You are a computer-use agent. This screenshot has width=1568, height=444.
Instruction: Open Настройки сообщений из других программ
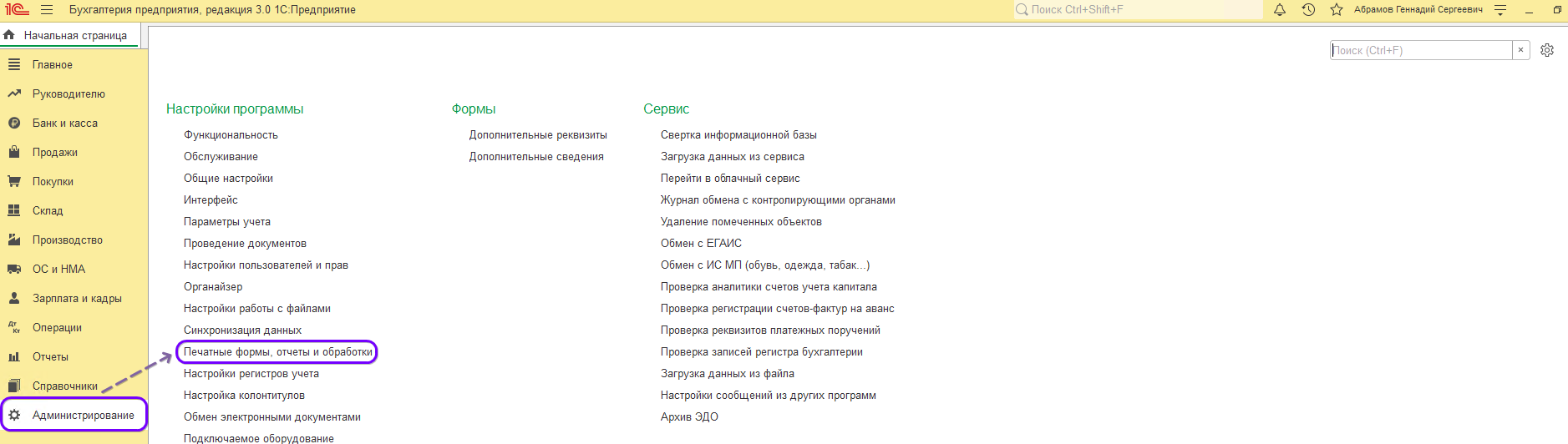[769, 395]
